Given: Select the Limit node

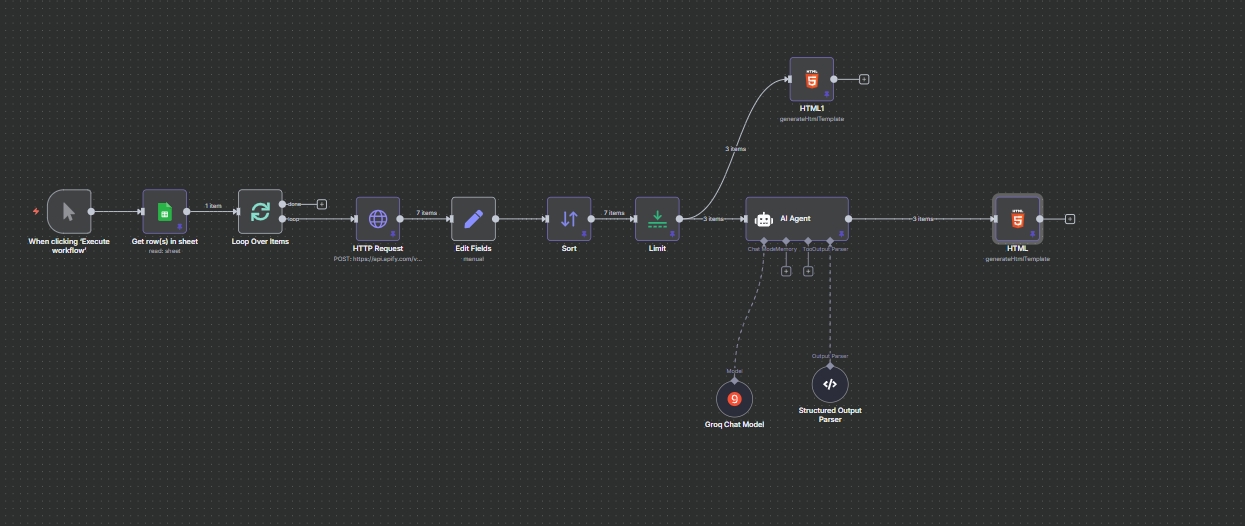Looking at the screenshot, I should [x=657, y=218].
